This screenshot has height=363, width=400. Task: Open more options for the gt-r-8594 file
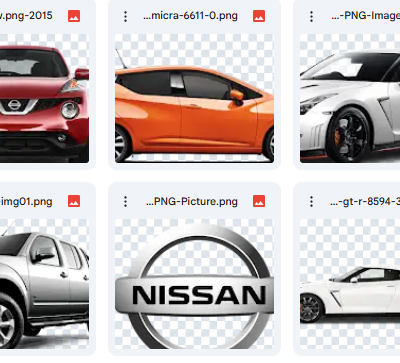point(311,201)
